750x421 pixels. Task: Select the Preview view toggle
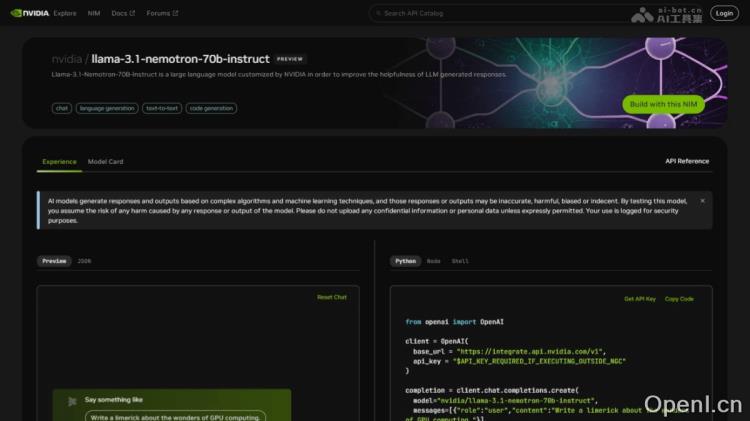click(54, 261)
